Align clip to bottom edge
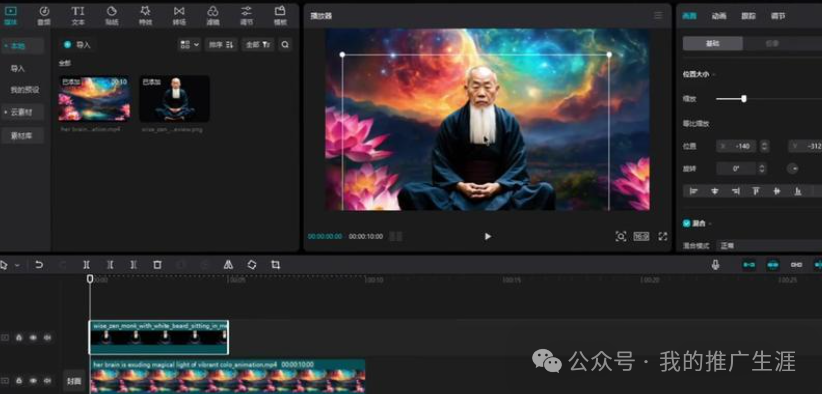This screenshot has height=394, width=822. tap(798, 191)
